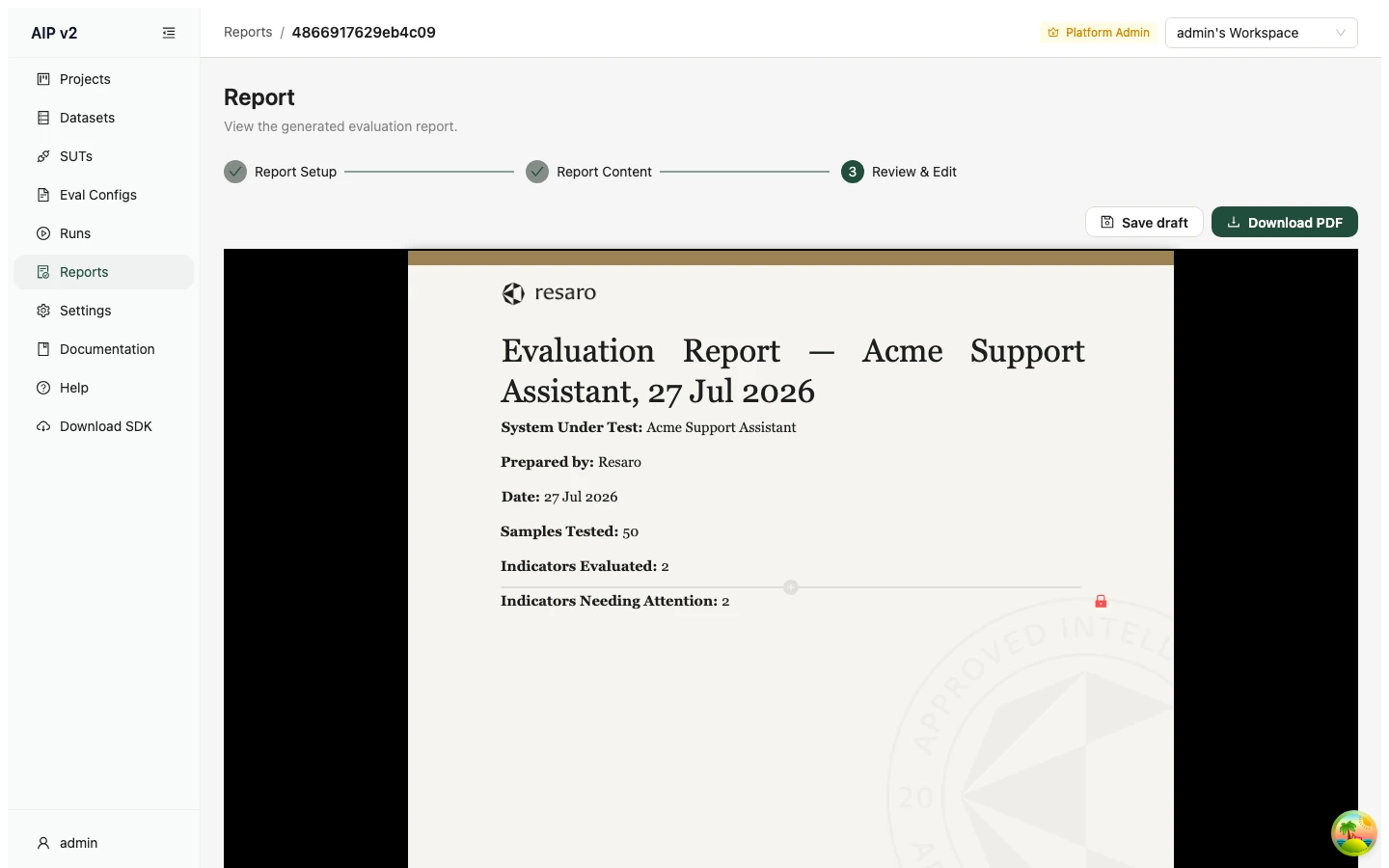Go to Report Content step
Image resolution: width=1389 pixels, height=868 pixels.
604,172
